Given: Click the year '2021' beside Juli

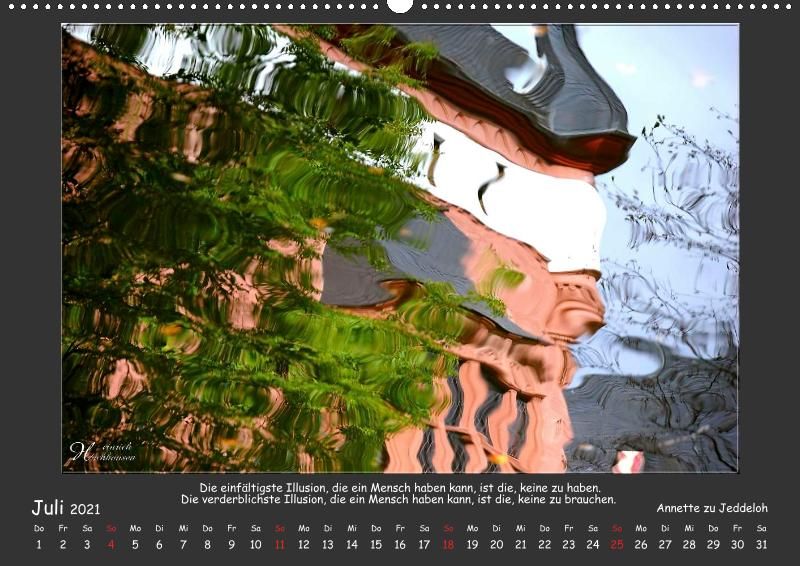Looking at the screenshot, I should pos(85,509).
